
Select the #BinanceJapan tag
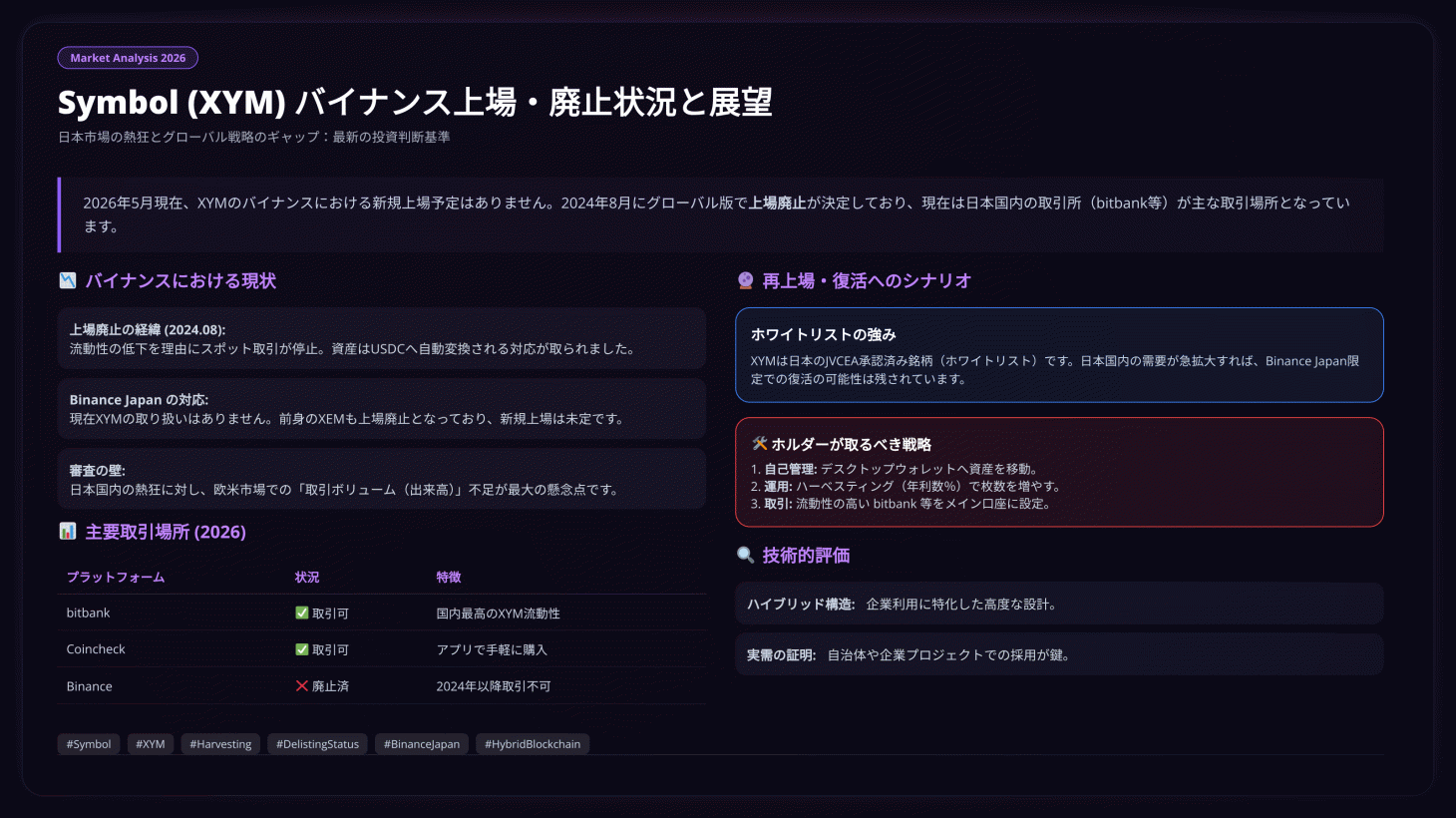422,744
